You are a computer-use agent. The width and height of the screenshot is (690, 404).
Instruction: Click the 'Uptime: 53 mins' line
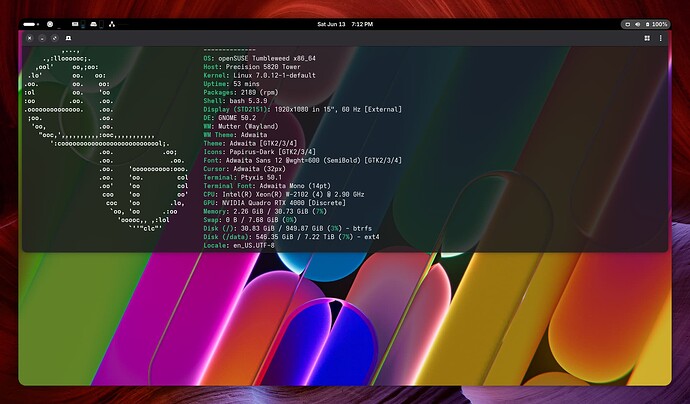pos(231,84)
